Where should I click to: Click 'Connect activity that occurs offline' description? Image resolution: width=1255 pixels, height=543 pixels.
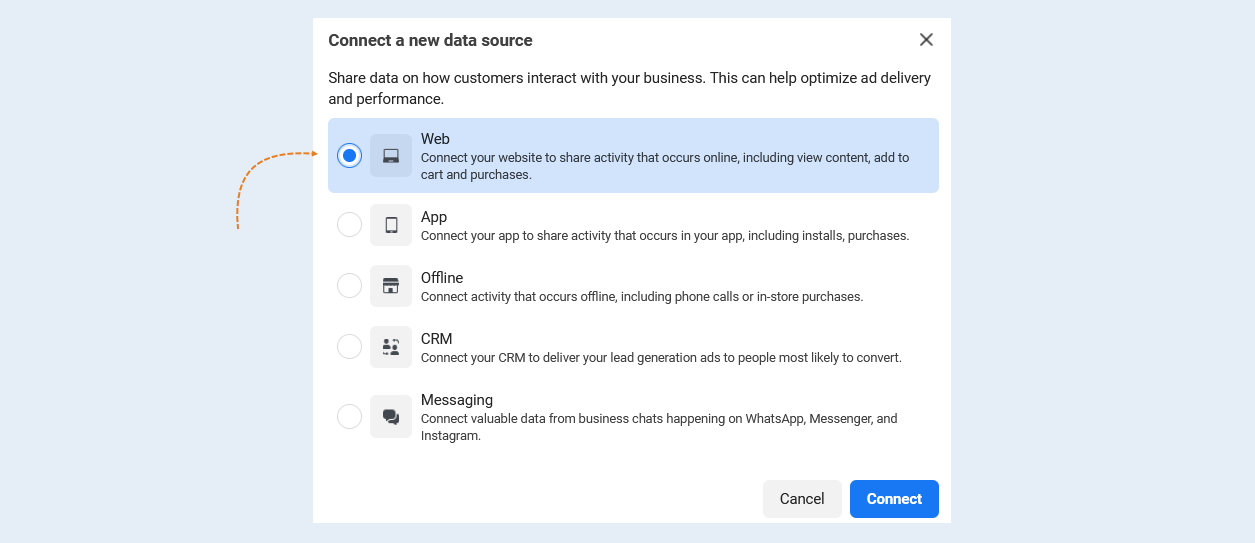[x=642, y=297]
